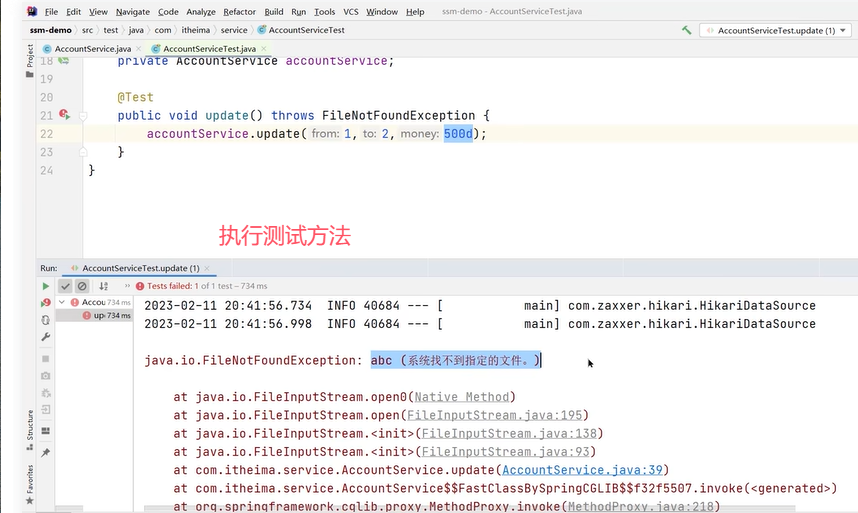Screen dimensions: 858x513
Task: Open the Help menu
Action: (415, 11)
